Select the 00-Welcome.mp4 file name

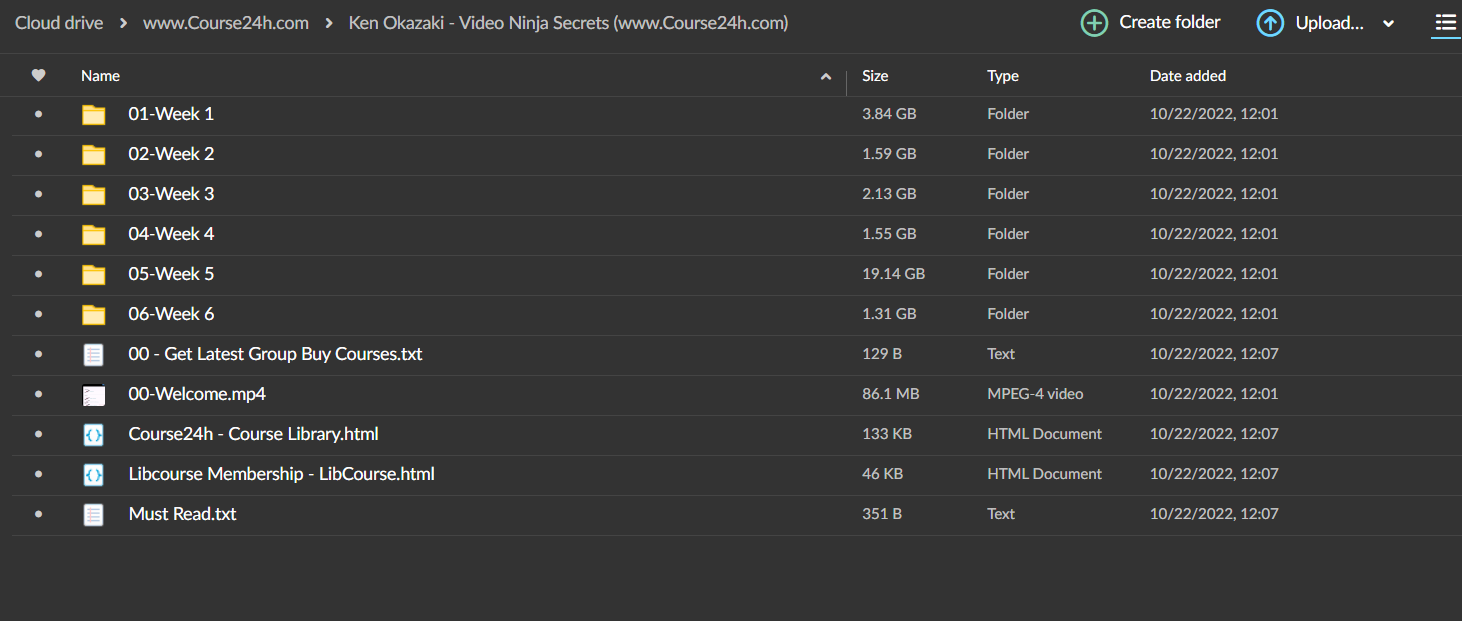197,394
